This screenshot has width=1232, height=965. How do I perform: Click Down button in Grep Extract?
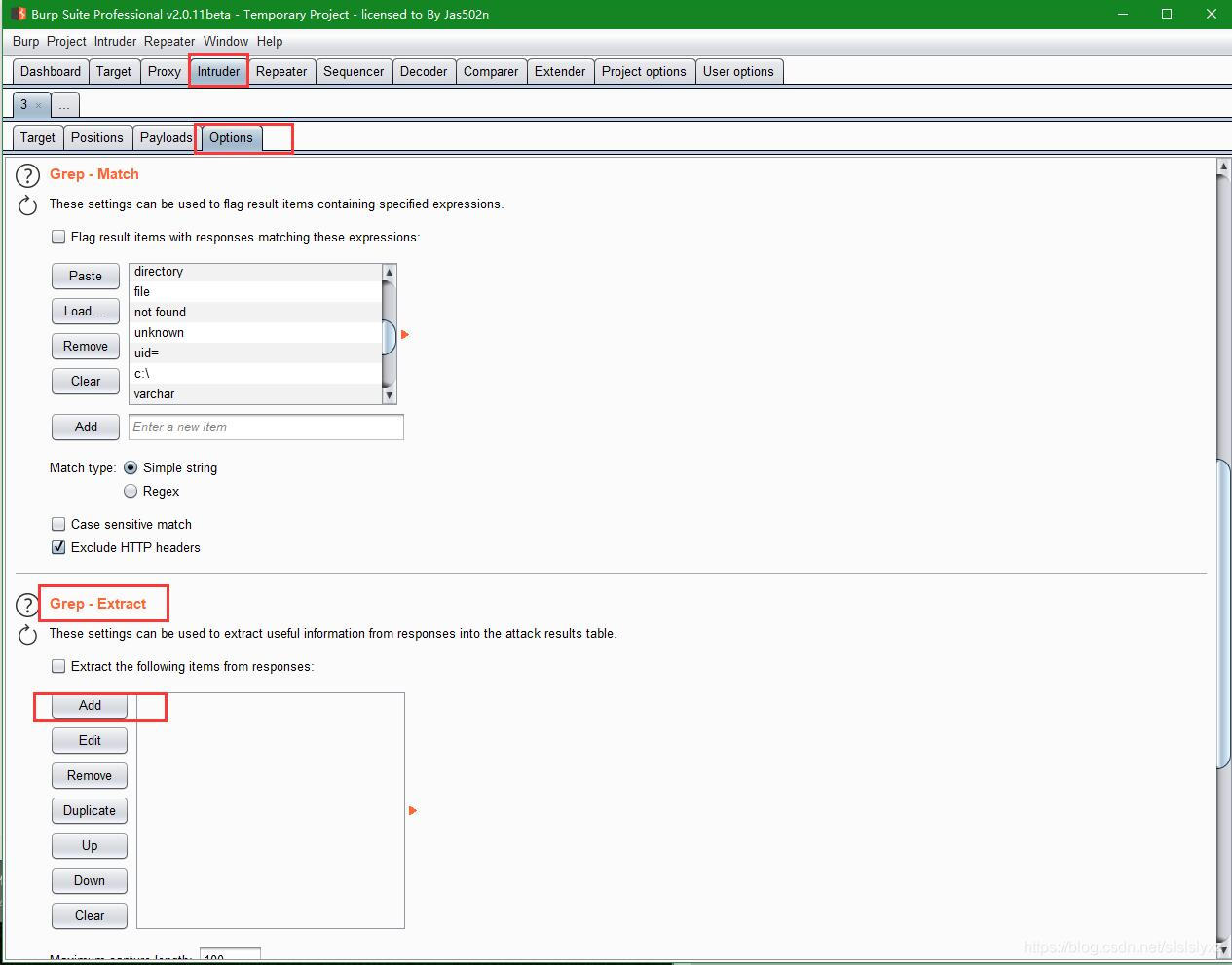coord(90,880)
